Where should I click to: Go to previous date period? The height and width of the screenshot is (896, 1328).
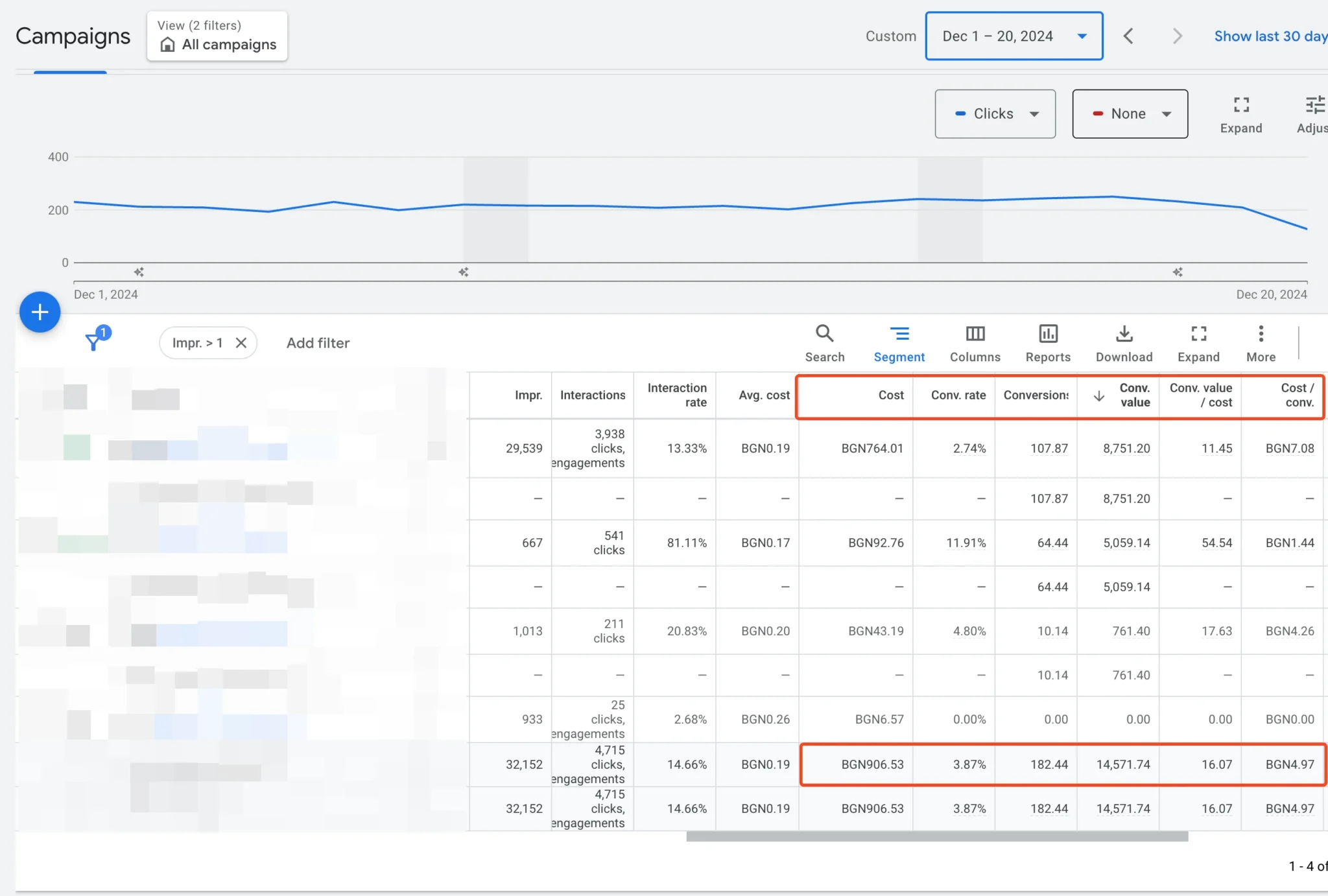[1128, 36]
